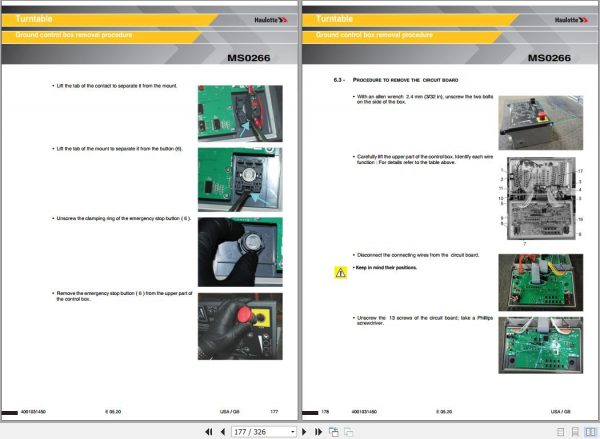
Task: Click the previous view navigation icon
Action: pos(334,432)
